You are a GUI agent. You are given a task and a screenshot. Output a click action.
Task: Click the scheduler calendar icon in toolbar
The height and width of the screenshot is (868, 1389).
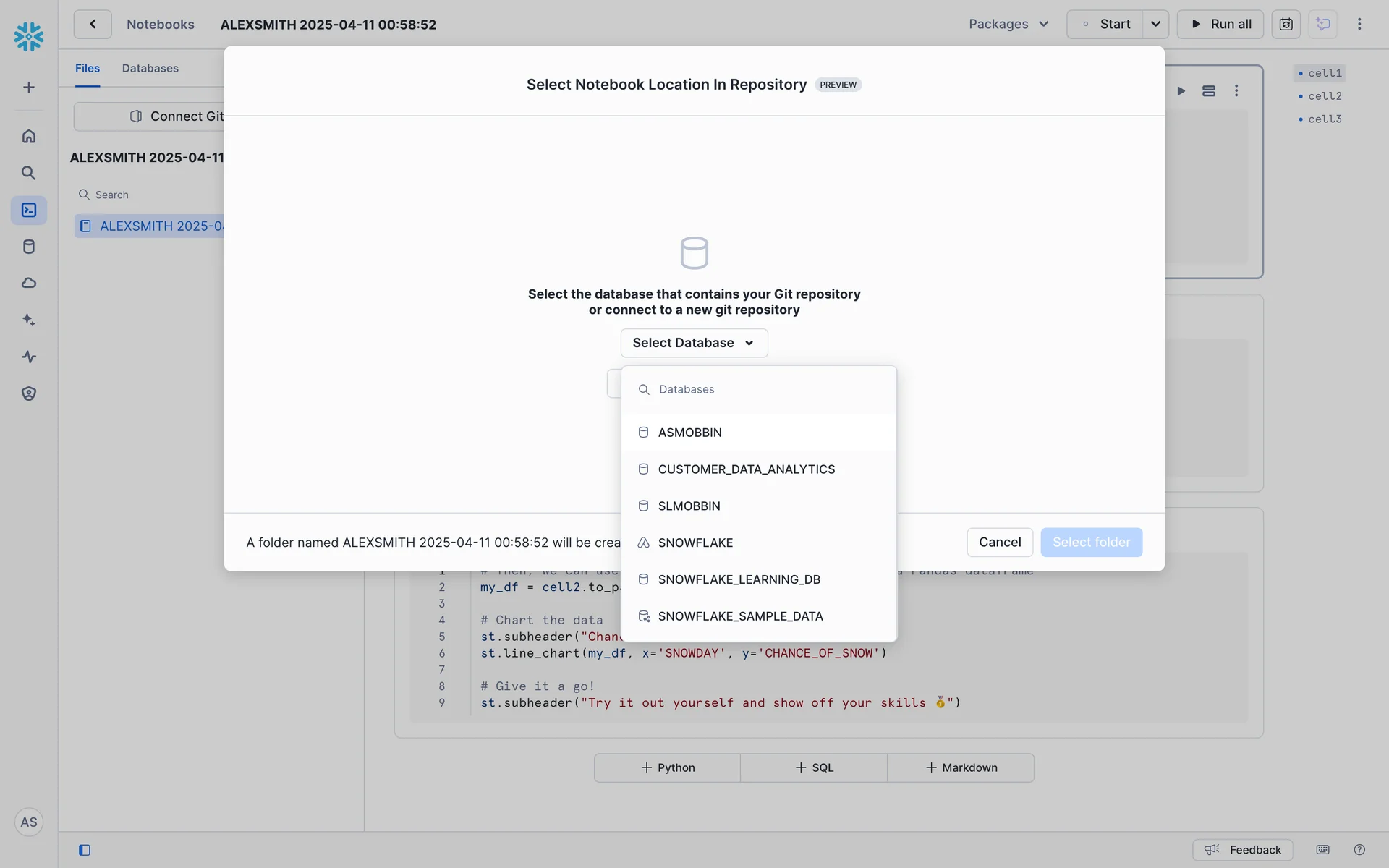1286,25
